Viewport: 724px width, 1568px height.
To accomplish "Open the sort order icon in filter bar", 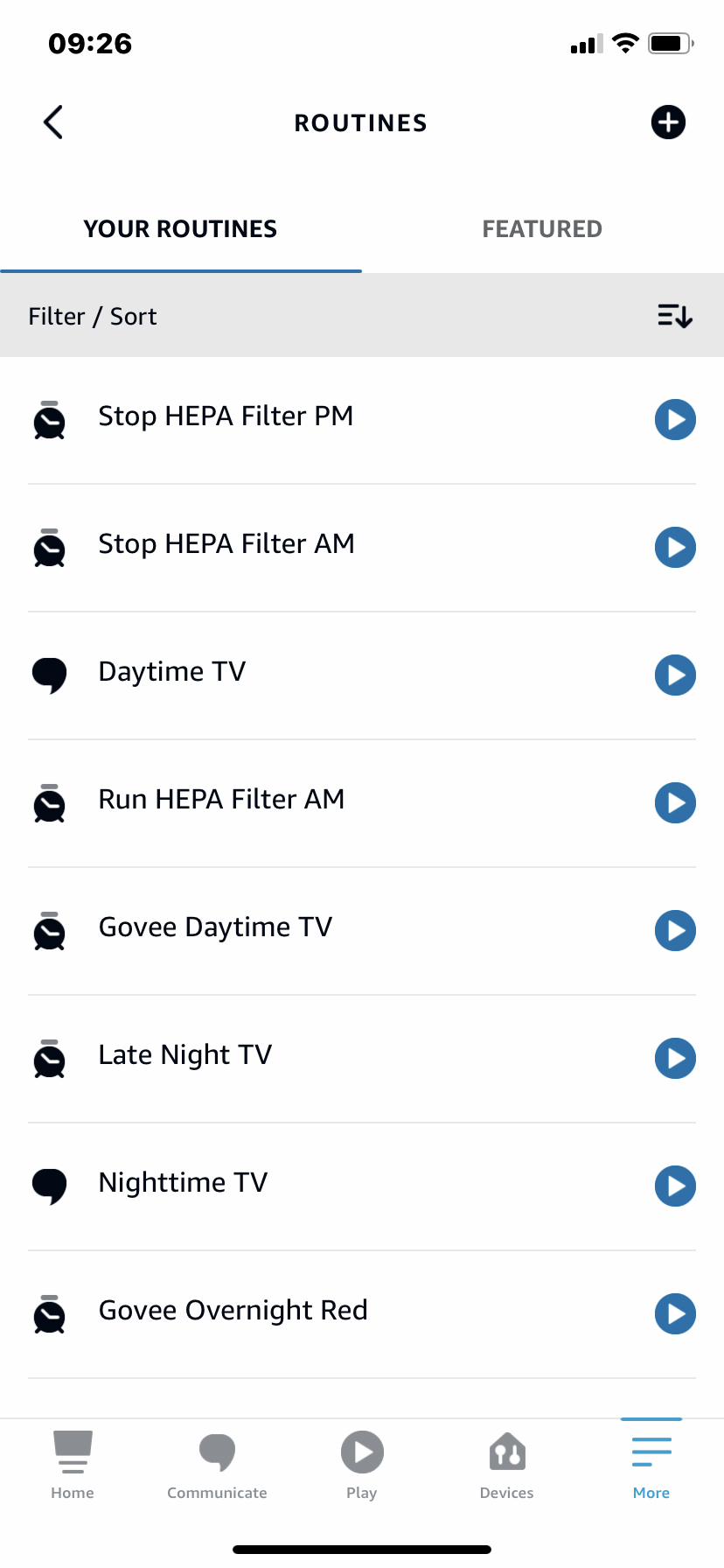I will click(674, 316).
